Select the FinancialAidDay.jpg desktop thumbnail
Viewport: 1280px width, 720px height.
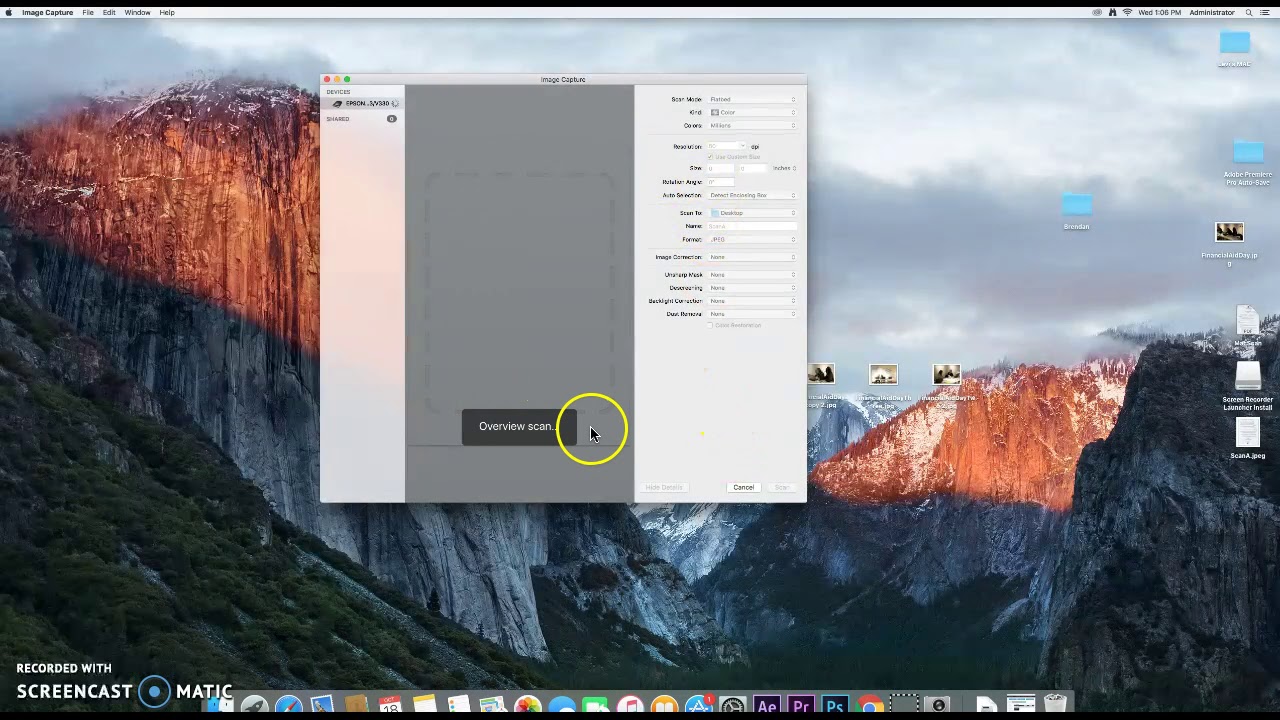click(x=1229, y=232)
